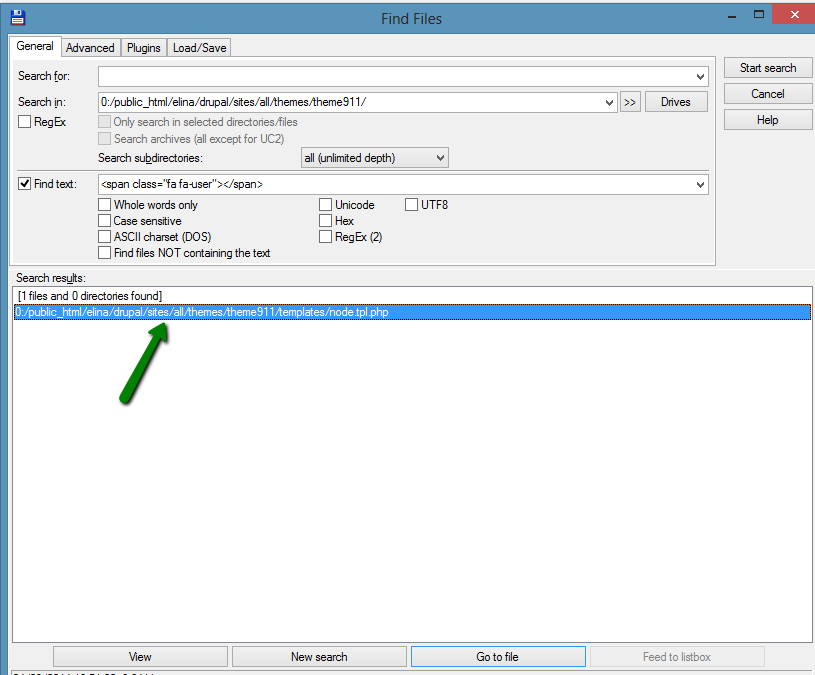Viewport: 815px width, 675px height.
Task: Check Whole words only
Action: (x=104, y=204)
